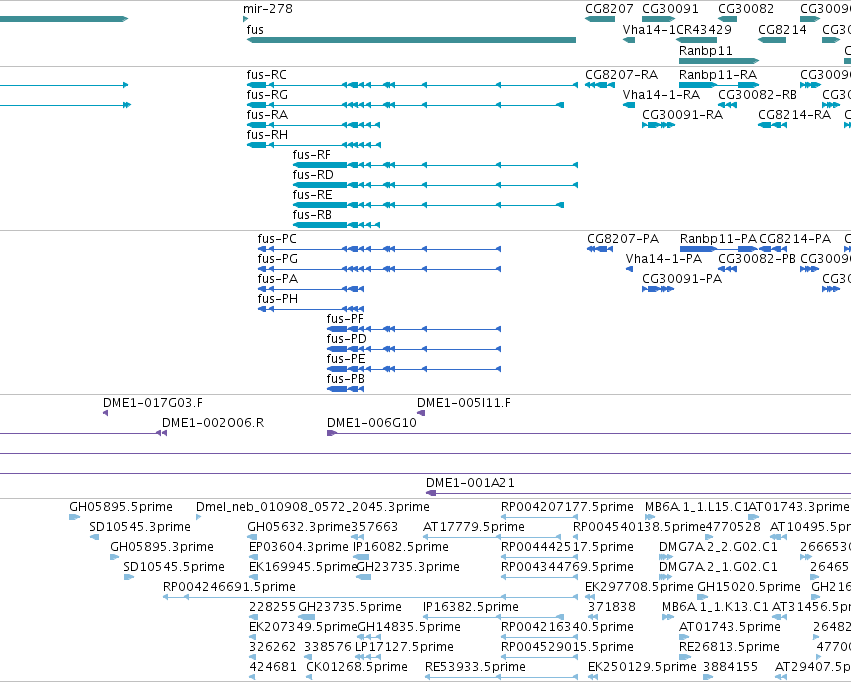Select protein fus-PE
The height and width of the screenshot is (682, 851).
(x=414, y=369)
